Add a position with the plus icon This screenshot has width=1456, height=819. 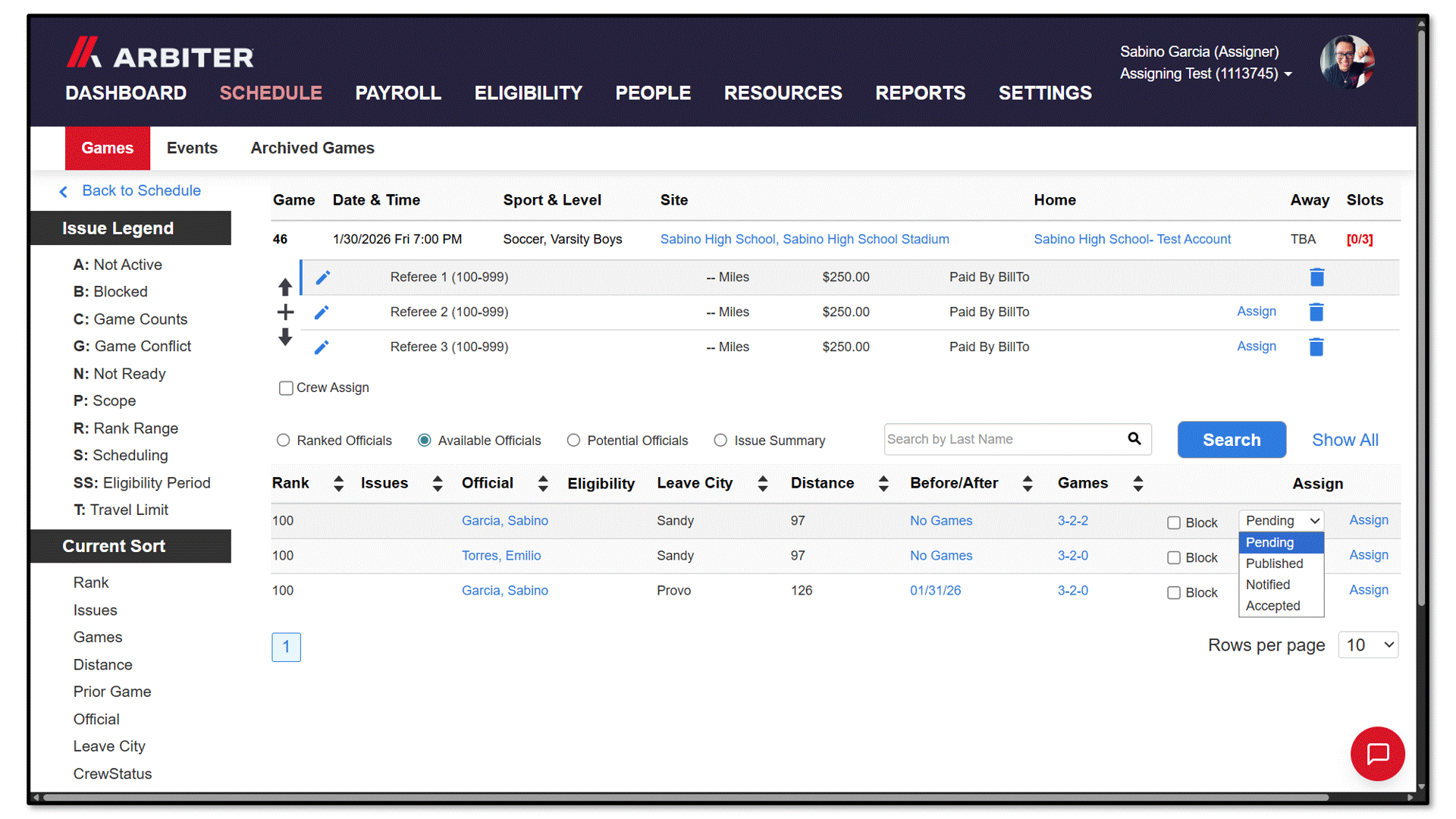click(x=285, y=312)
